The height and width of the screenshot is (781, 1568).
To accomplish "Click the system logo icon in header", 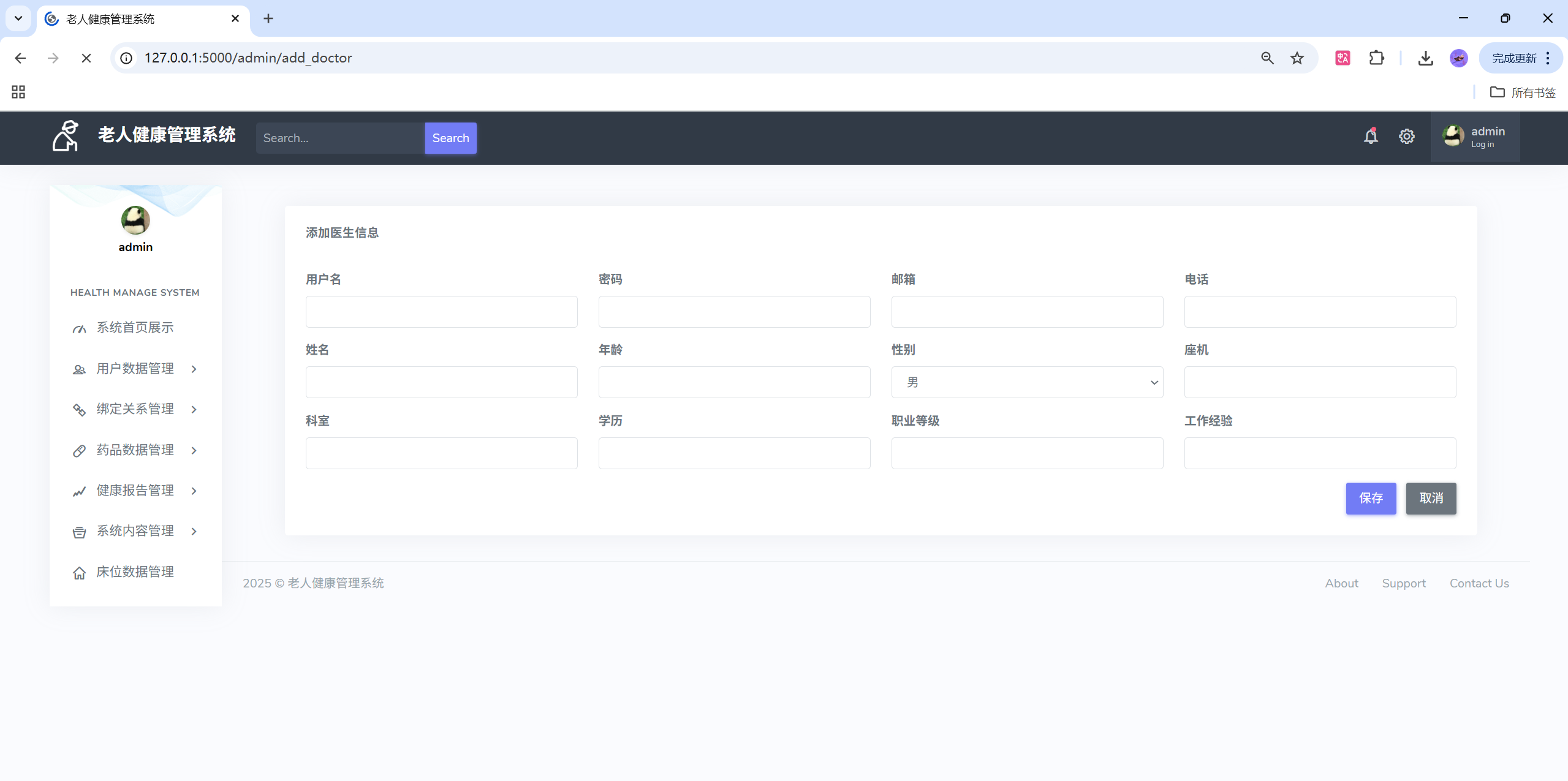I will click(x=66, y=136).
